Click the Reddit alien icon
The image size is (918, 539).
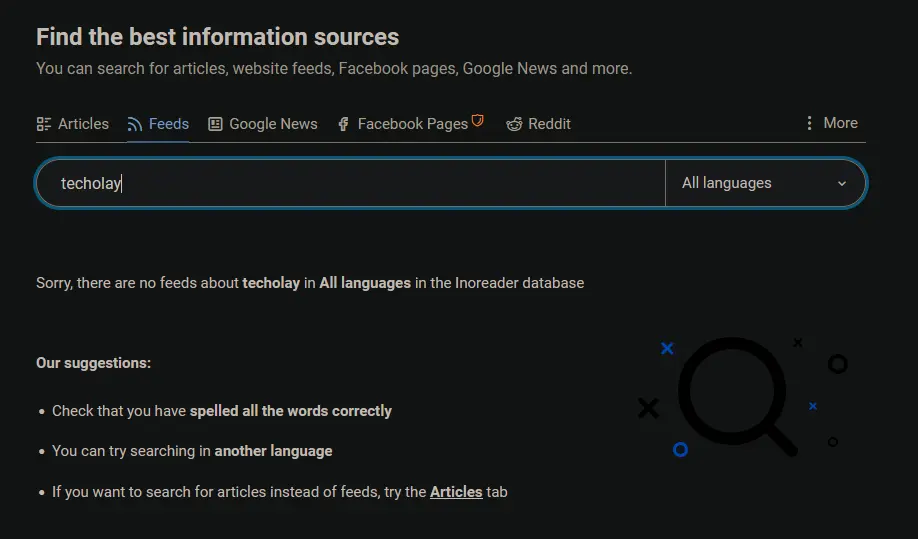tap(514, 124)
